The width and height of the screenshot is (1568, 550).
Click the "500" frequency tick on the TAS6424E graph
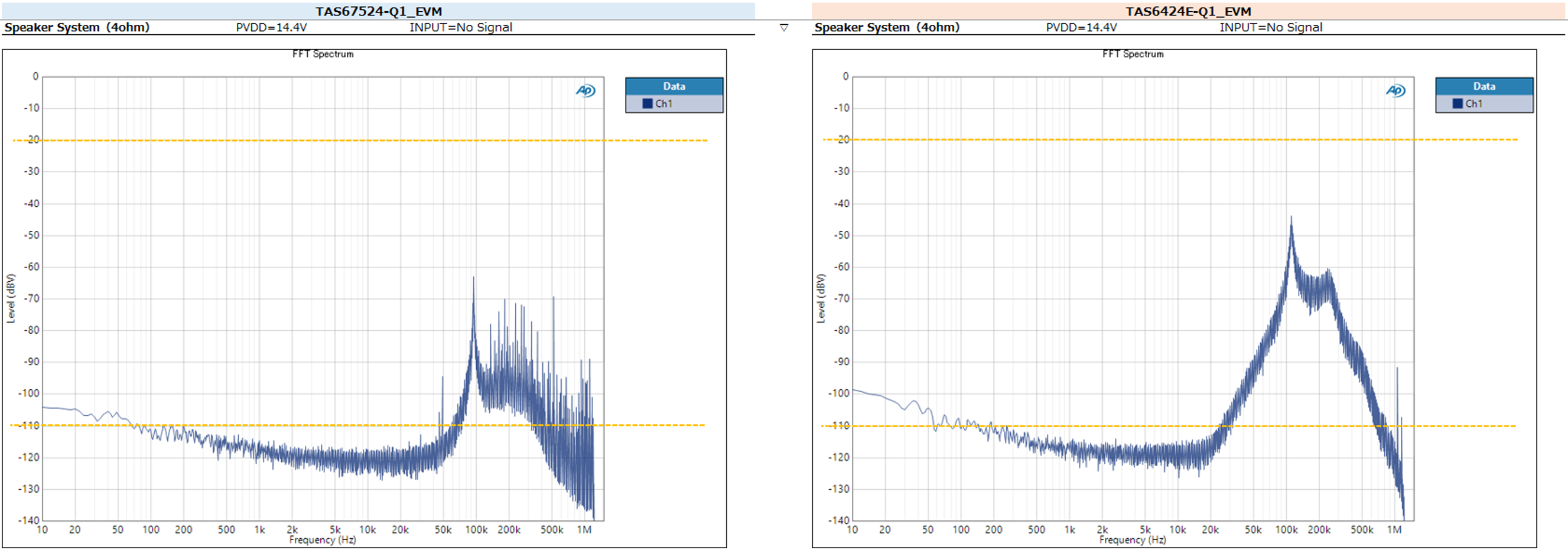(x=1037, y=530)
